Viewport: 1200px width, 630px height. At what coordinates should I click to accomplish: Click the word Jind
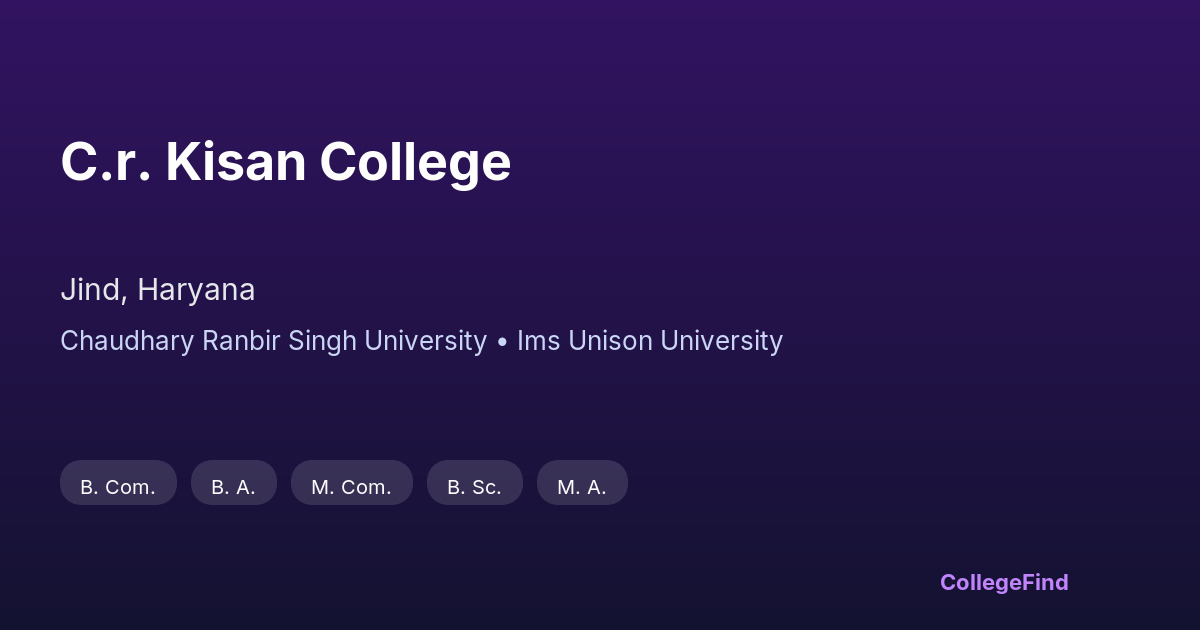[x=92, y=290]
